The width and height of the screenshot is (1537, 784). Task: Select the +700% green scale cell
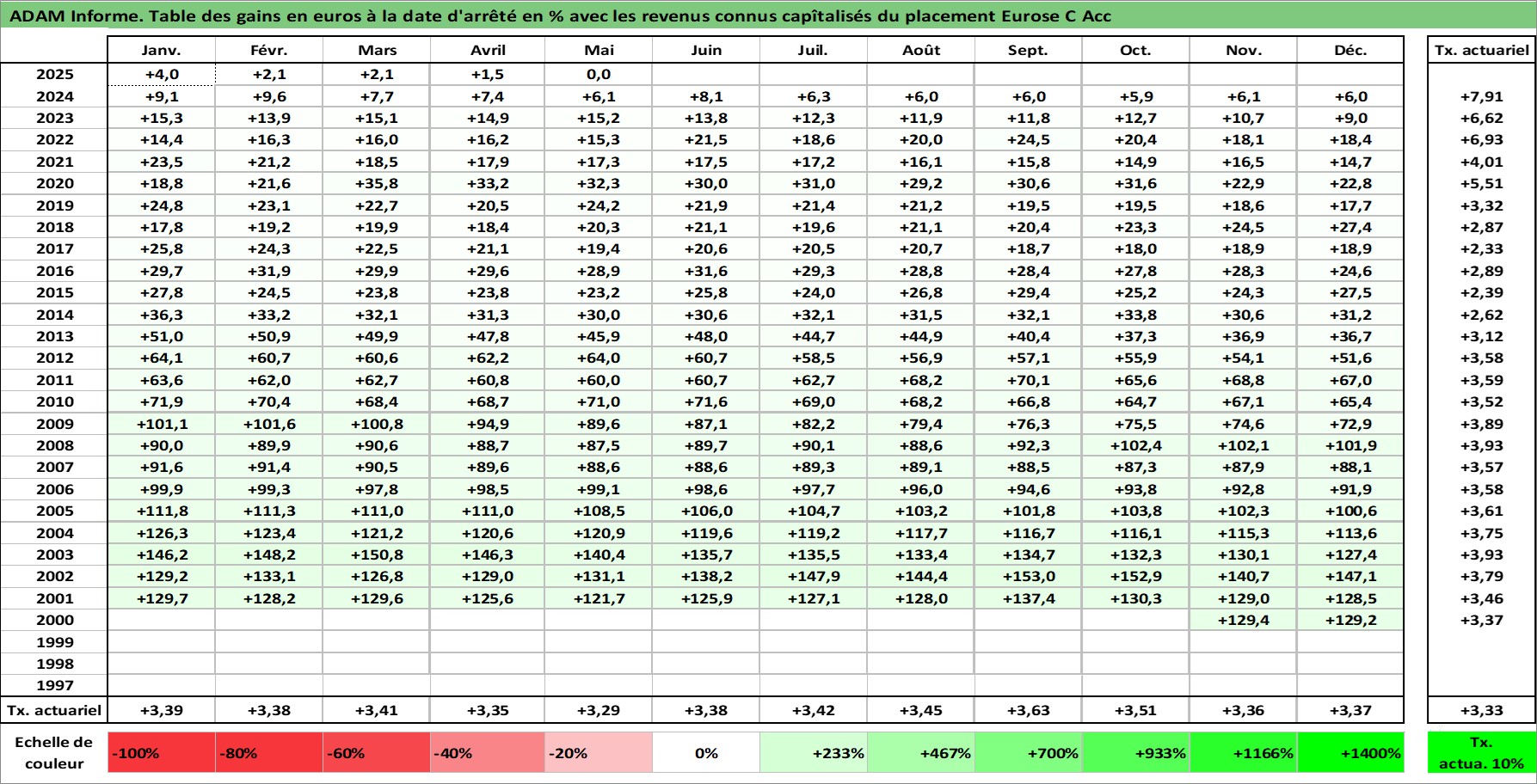1029,753
